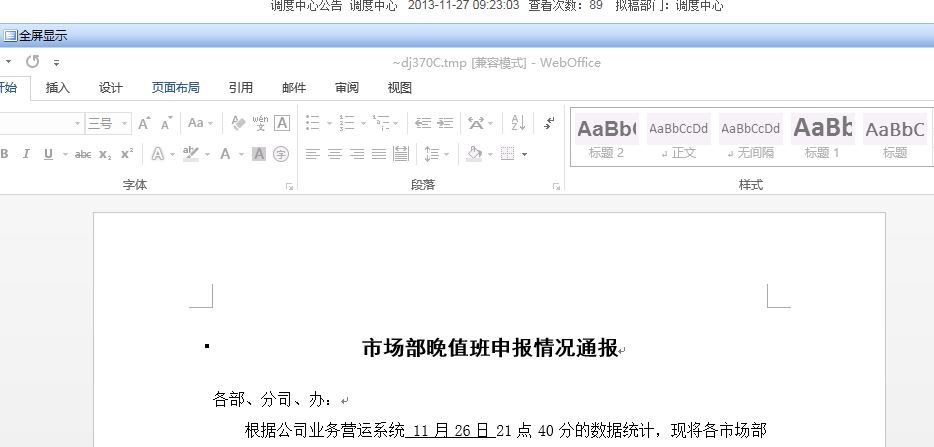Screen dimensions: 934x447
Task: Apply the 标题 2 style
Action: coord(606,136)
